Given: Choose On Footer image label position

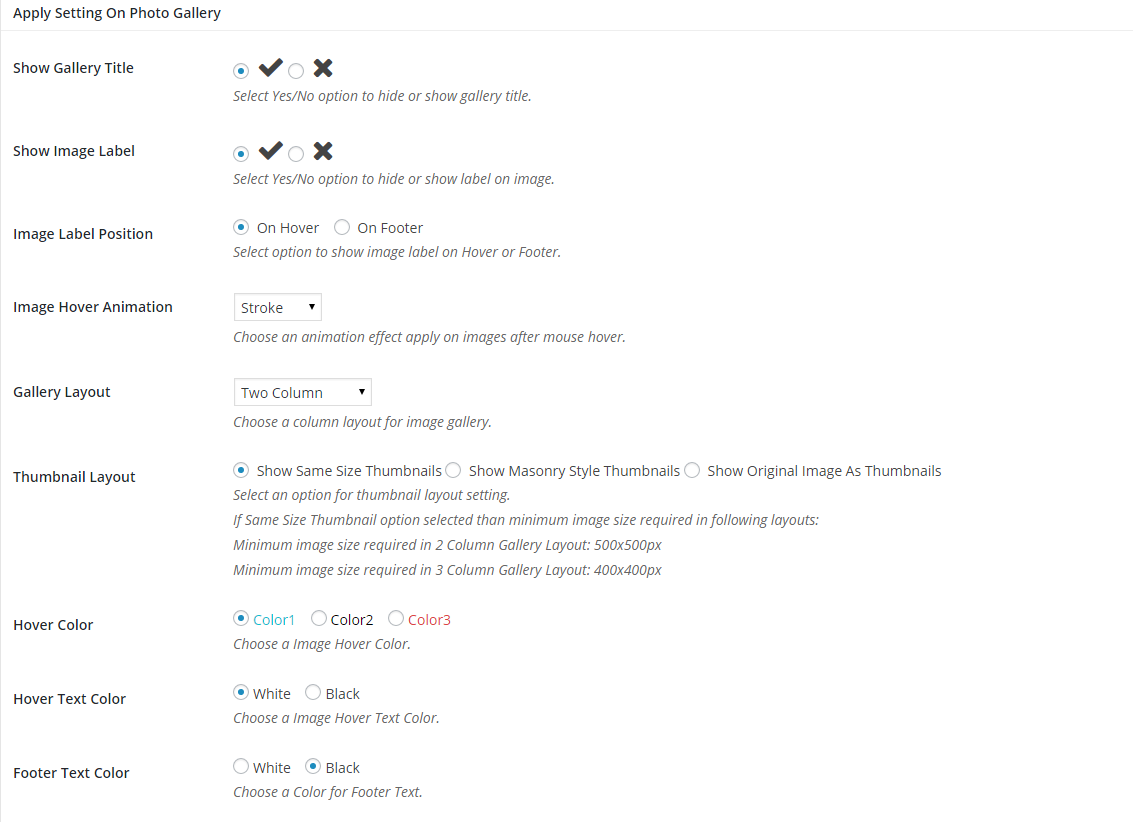Looking at the screenshot, I should tap(342, 227).
